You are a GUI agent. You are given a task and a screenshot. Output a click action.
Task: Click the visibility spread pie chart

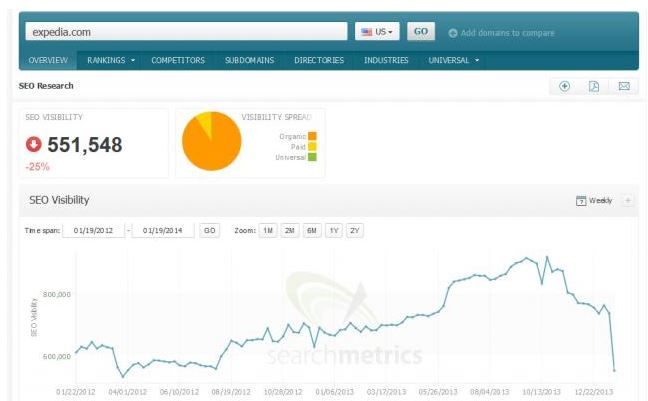coord(212,141)
